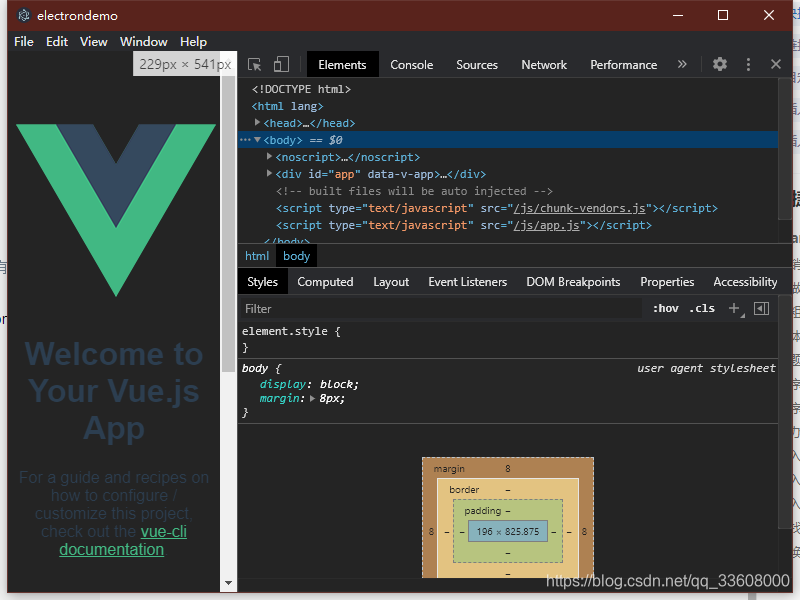Open the DevTools settings gear
800x600 pixels.
point(719,64)
